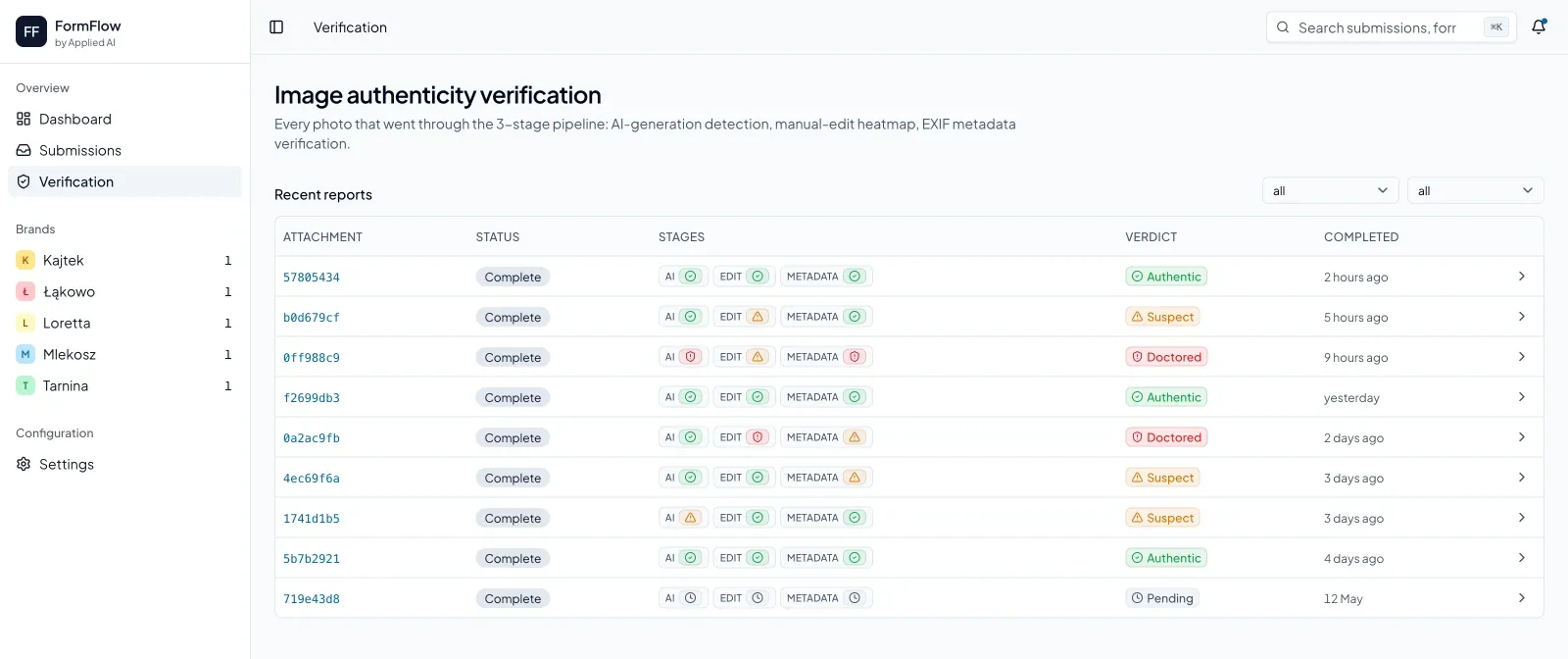1568x659 pixels.
Task: Click the Verification breadcrumb title
Action: [350, 27]
